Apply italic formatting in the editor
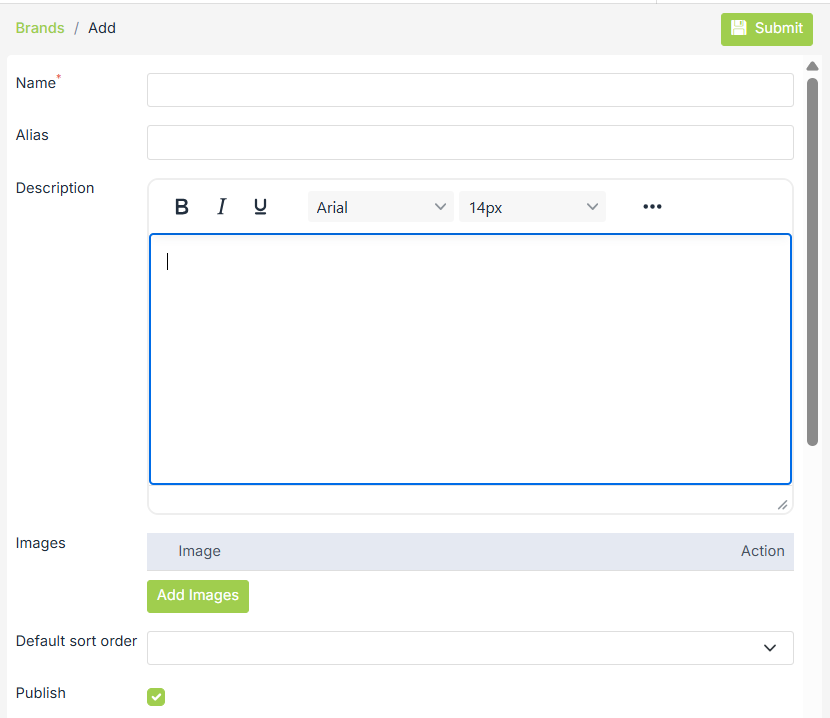The image size is (830, 718). [x=221, y=207]
